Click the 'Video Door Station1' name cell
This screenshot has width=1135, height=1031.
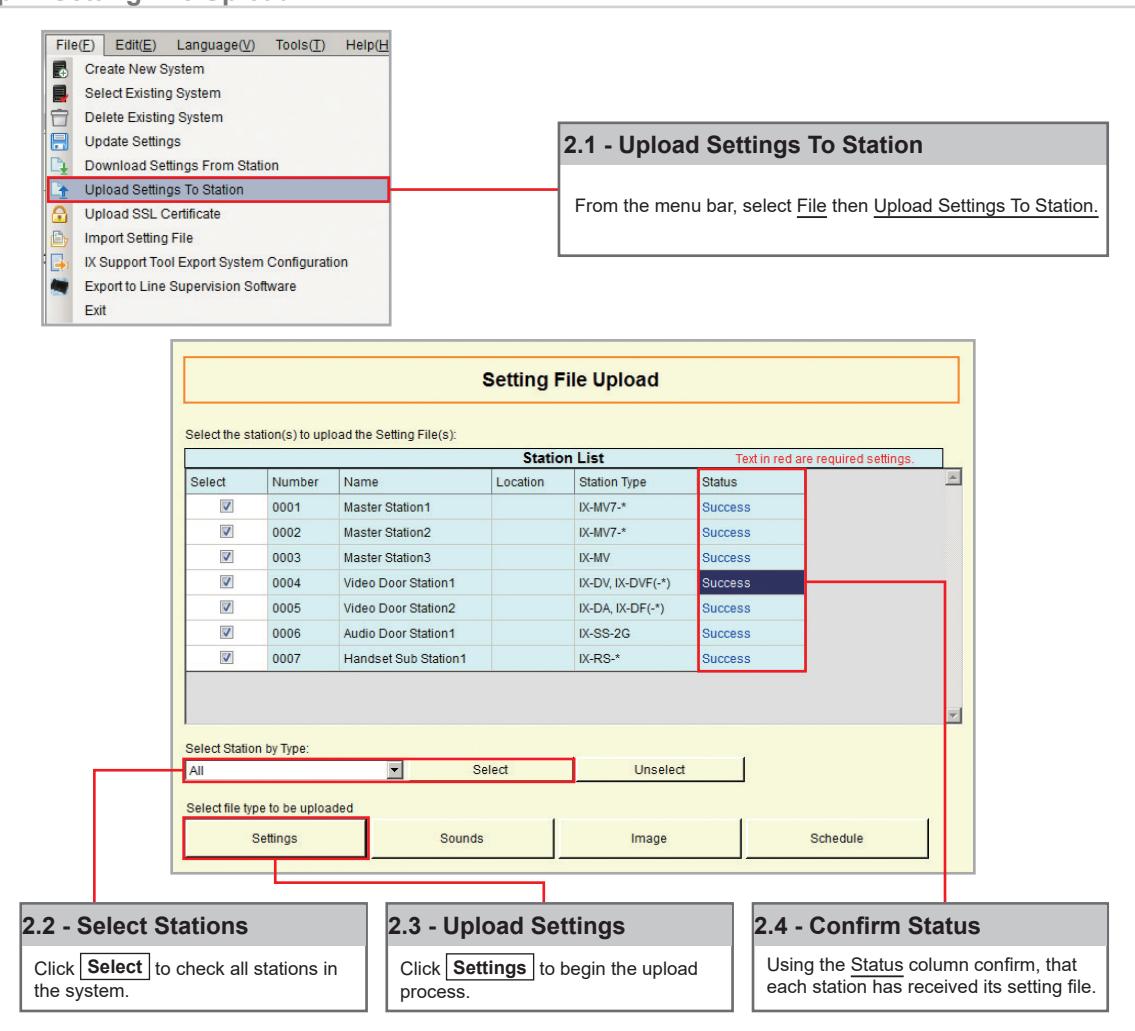415,583
